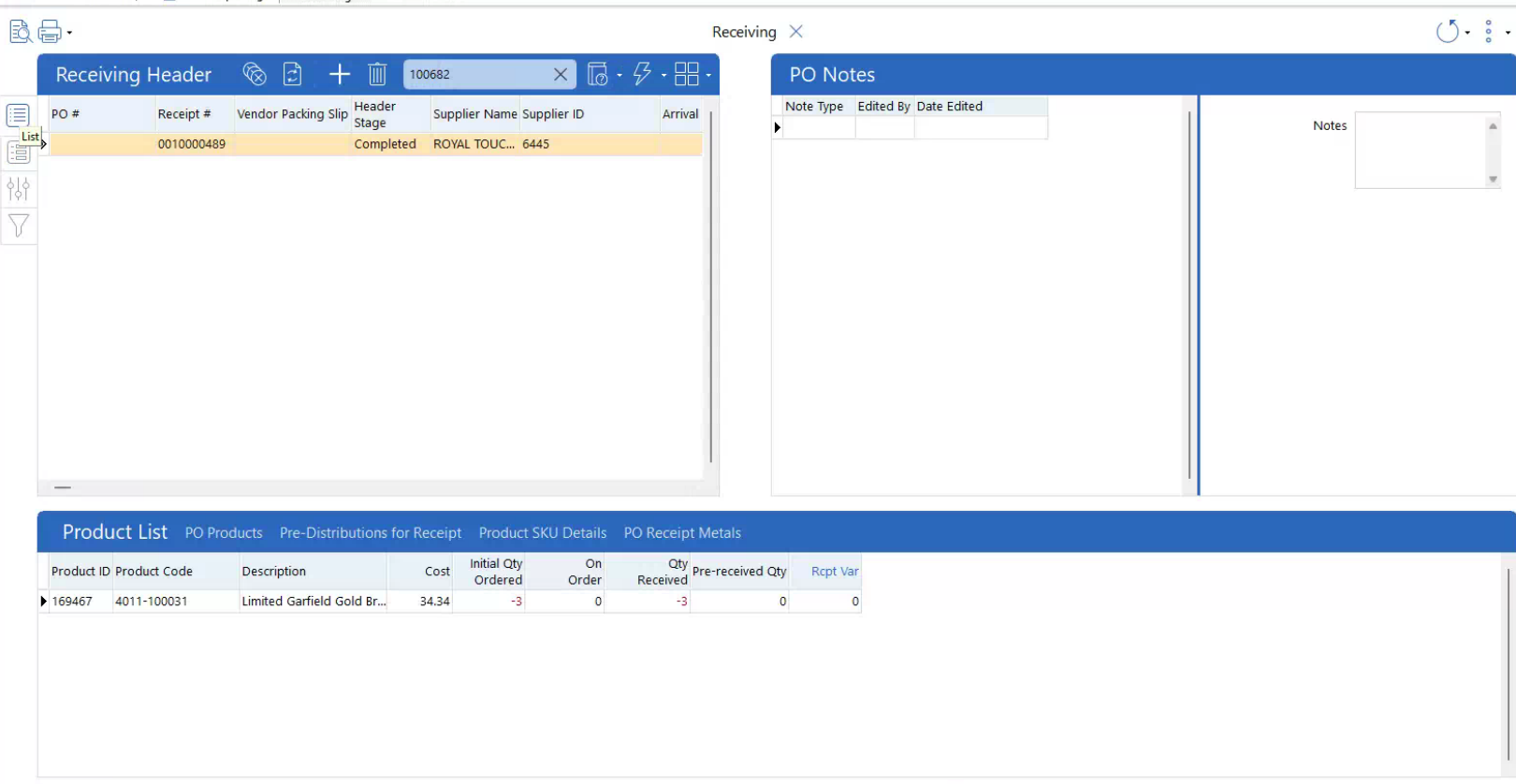The height and width of the screenshot is (784, 1516).
Task: Click the Product Code column header
Action: (175, 572)
